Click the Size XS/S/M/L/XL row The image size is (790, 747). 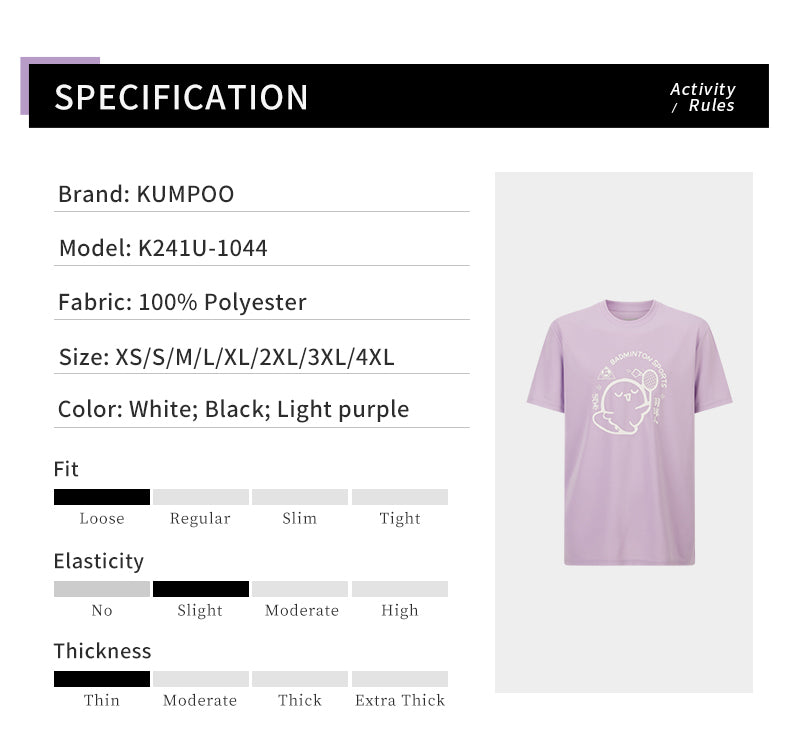(226, 356)
